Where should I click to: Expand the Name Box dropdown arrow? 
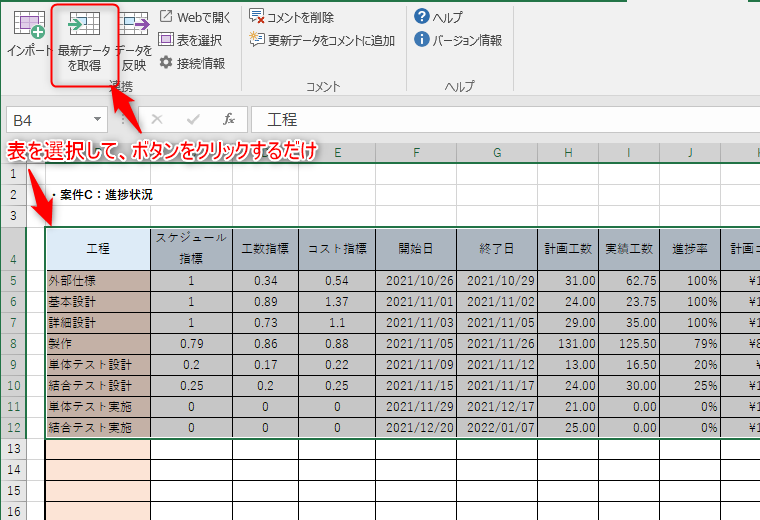point(105,120)
